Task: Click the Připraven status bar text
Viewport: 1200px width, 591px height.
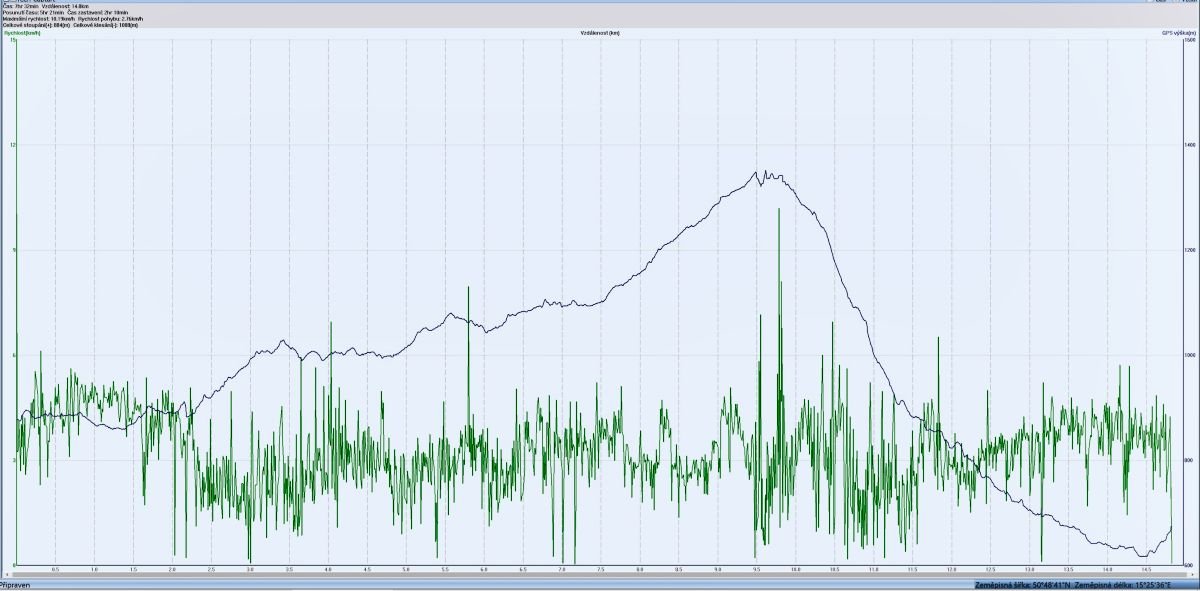Action: pyautogui.click(x=16, y=584)
